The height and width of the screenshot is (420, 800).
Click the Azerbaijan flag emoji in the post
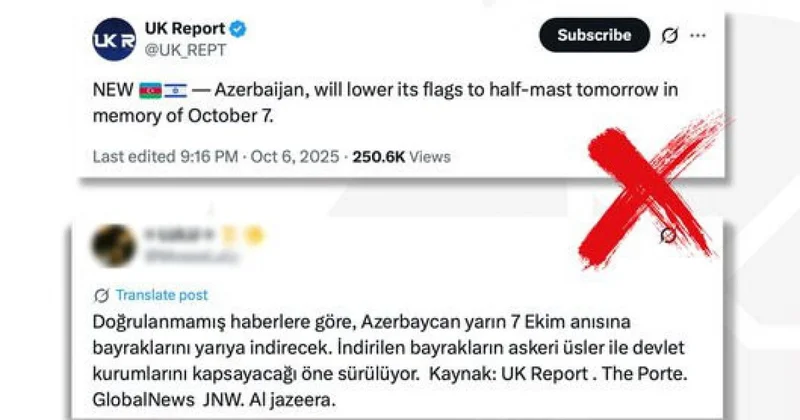click(151, 90)
